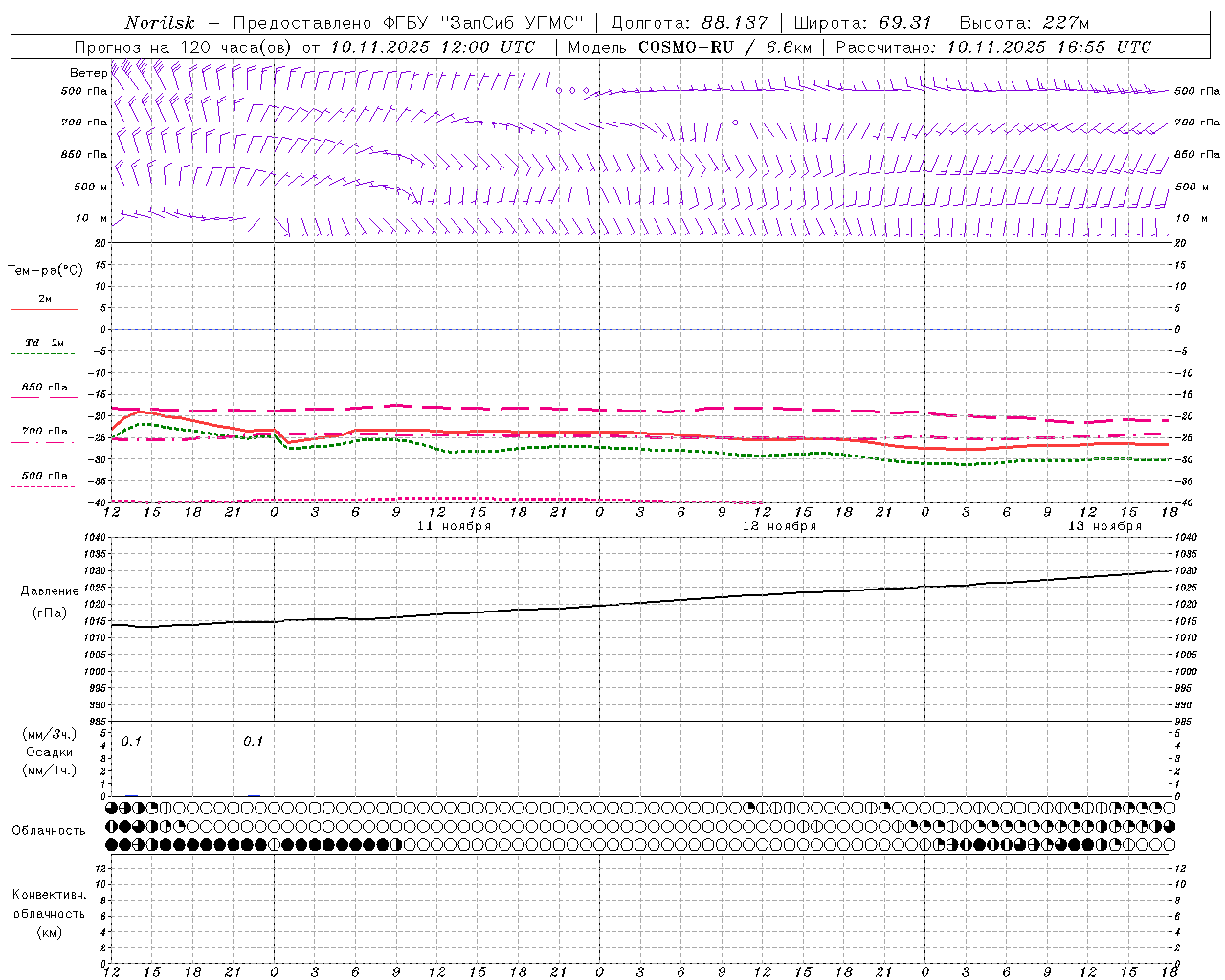Click the "Предоставлено ФГБУ ЗапСиб УГМС" provider text
The height and width of the screenshot is (980, 1225).
point(408,23)
